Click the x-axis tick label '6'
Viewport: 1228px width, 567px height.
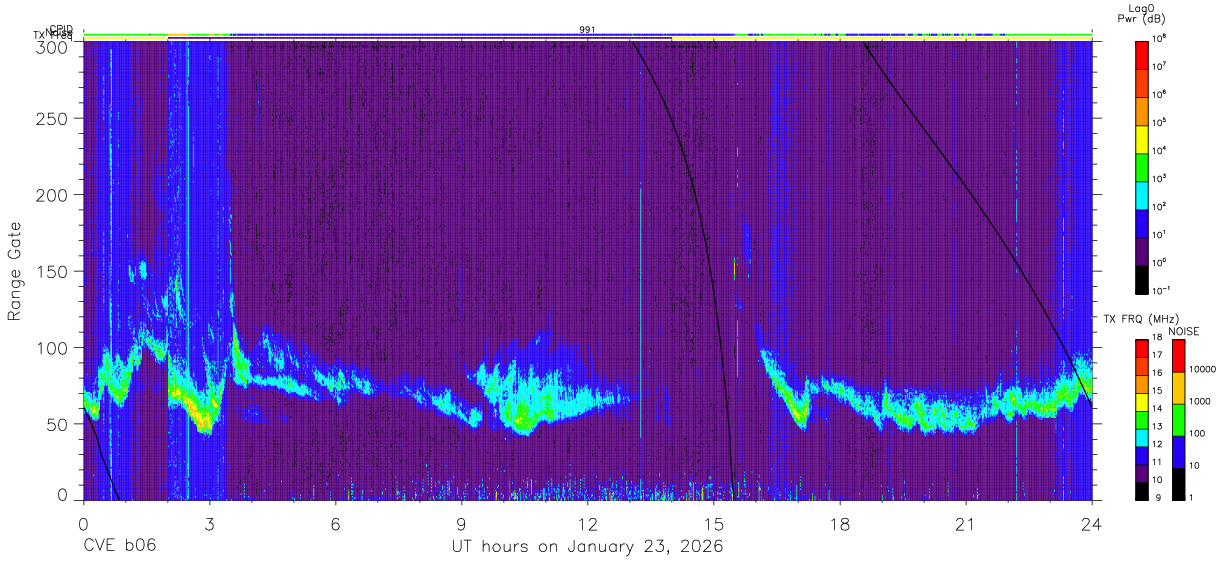pyautogui.click(x=335, y=524)
